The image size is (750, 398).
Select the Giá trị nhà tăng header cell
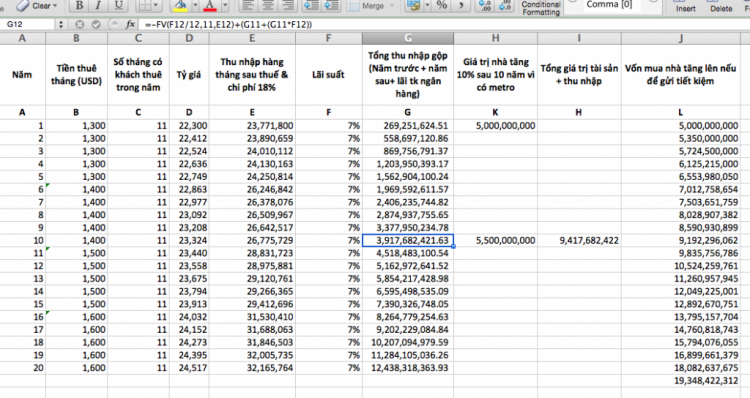pyautogui.click(x=496, y=75)
